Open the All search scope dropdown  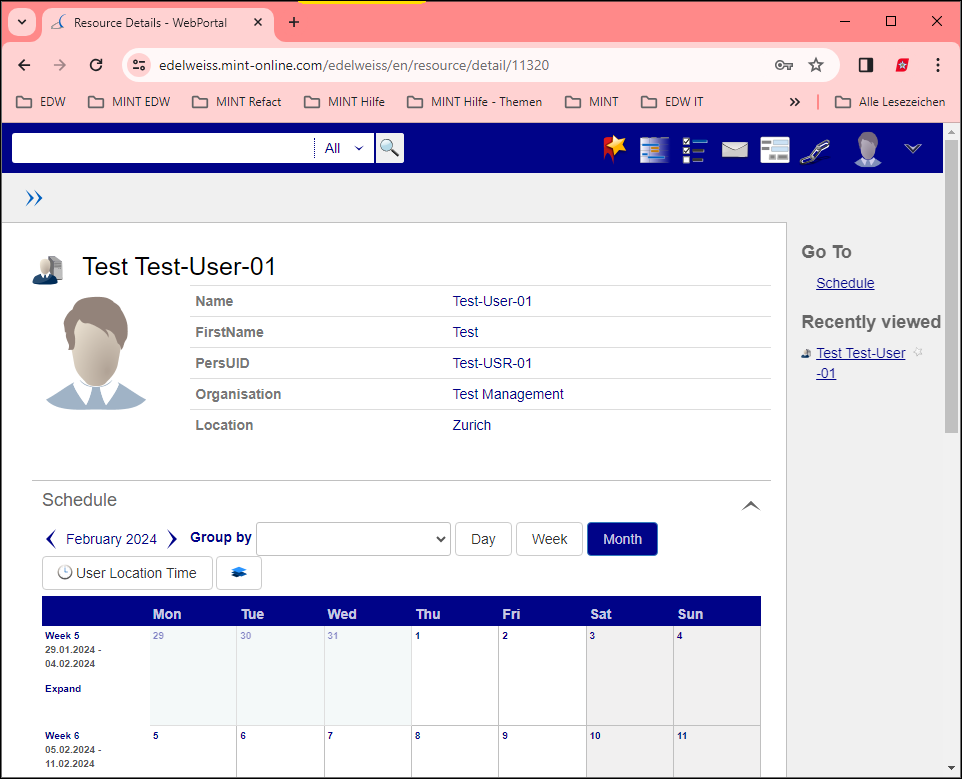(x=344, y=148)
